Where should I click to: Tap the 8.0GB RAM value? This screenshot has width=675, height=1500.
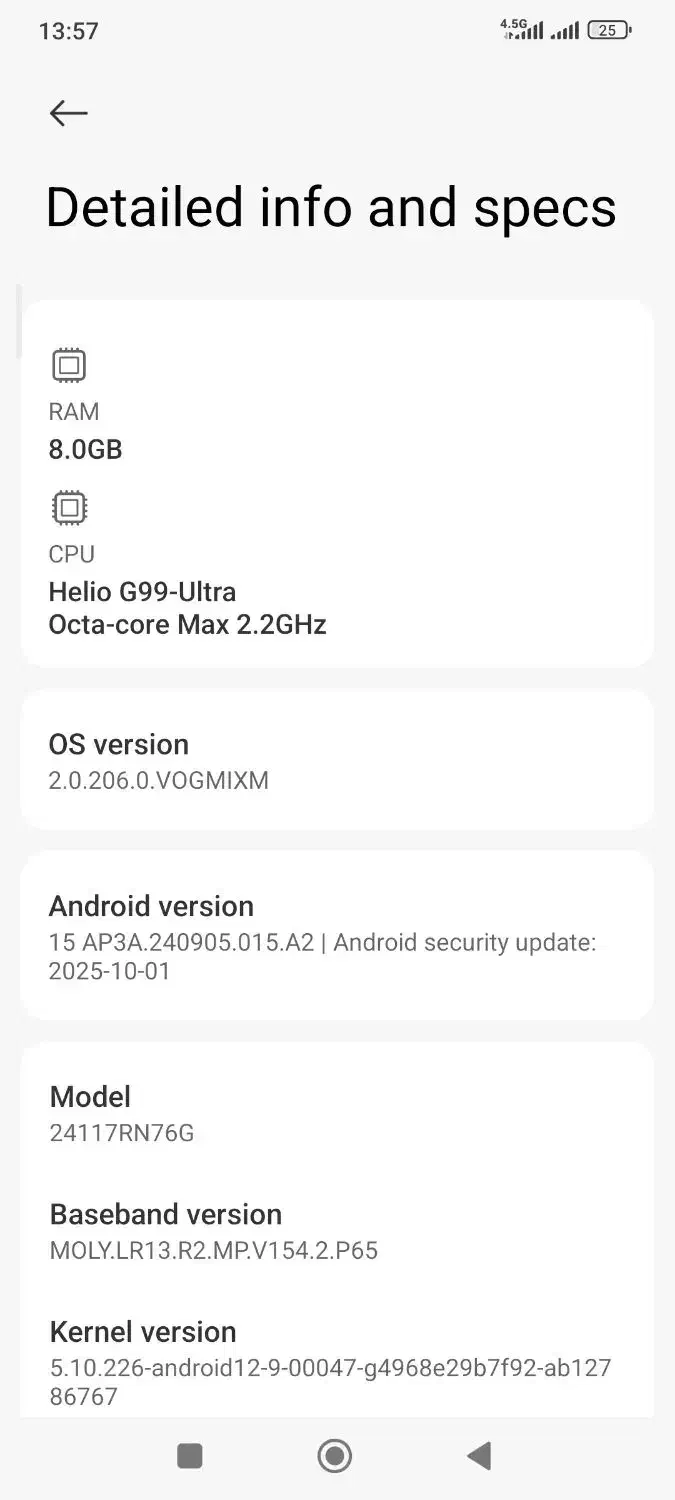86,449
